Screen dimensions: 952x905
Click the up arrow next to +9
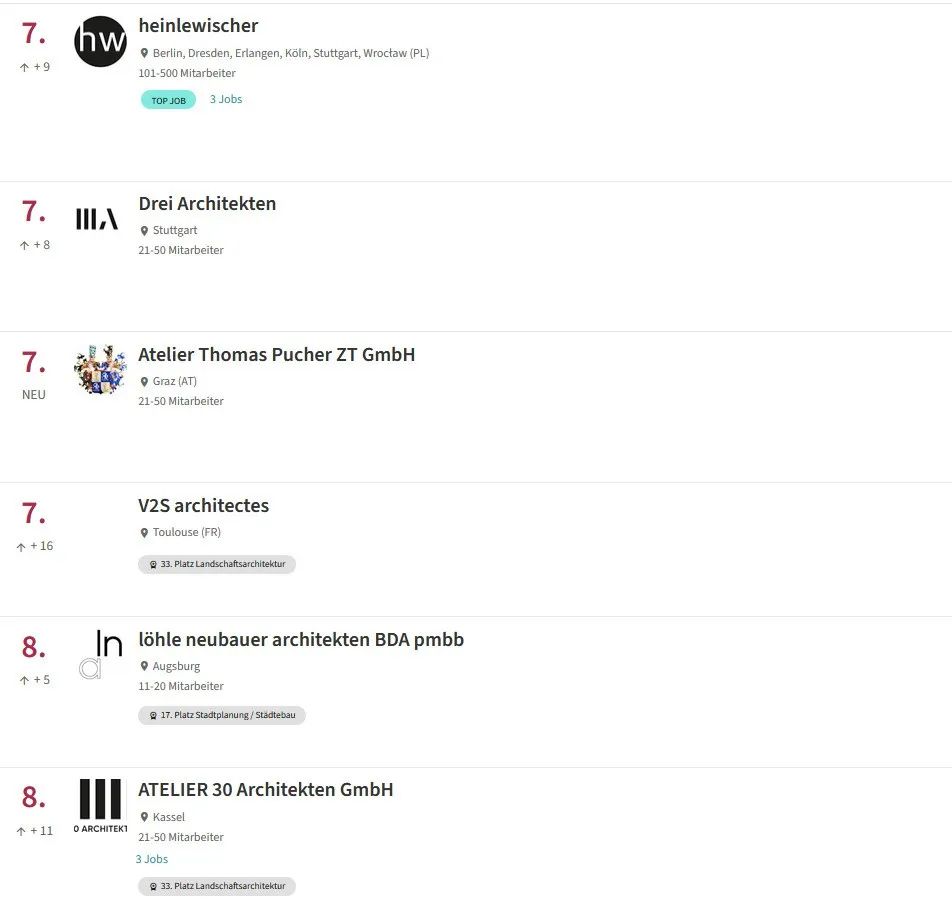[x=24, y=68]
